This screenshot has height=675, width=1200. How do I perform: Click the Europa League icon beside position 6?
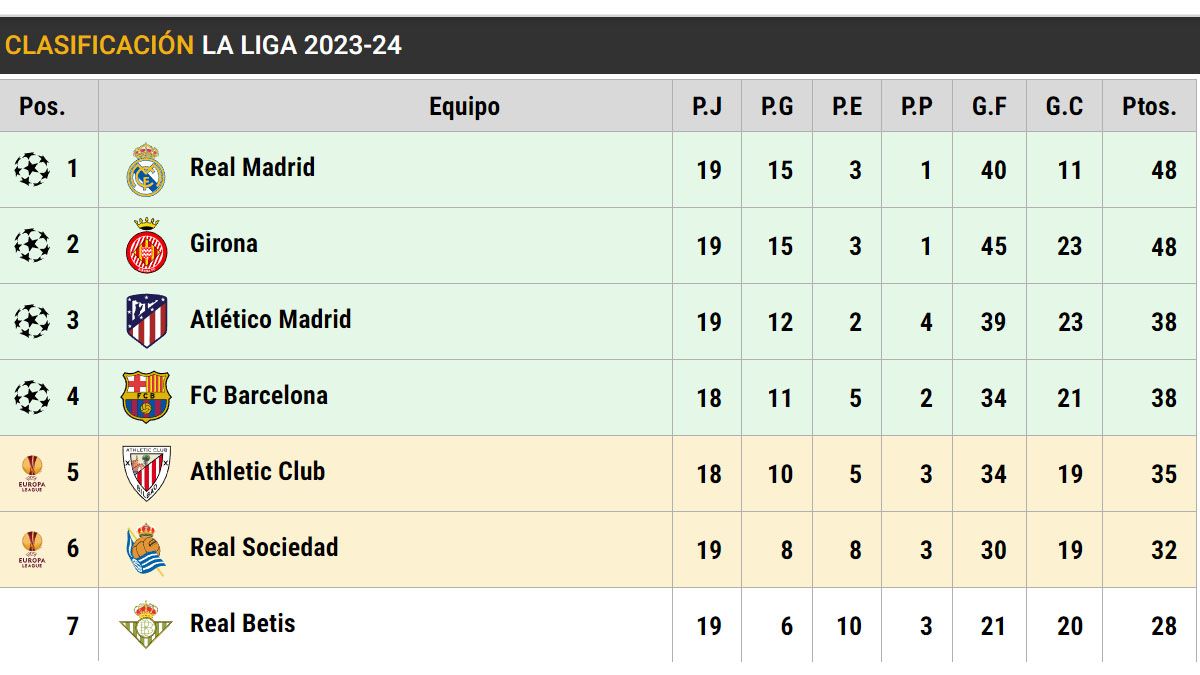coord(32,549)
